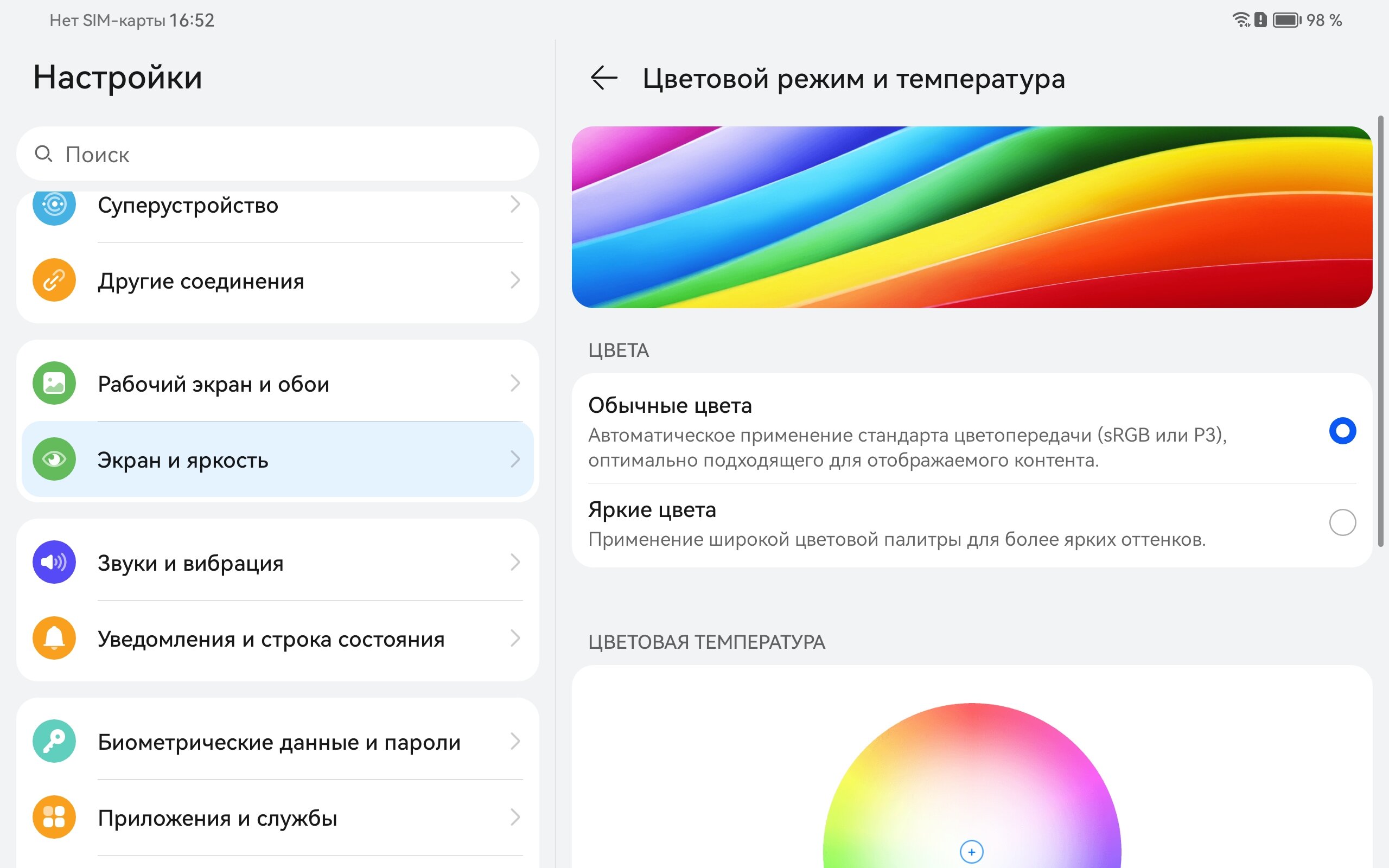Select Экран и яркость item
Image resolution: width=1389 pixels, height=868 pixels.
278,459
